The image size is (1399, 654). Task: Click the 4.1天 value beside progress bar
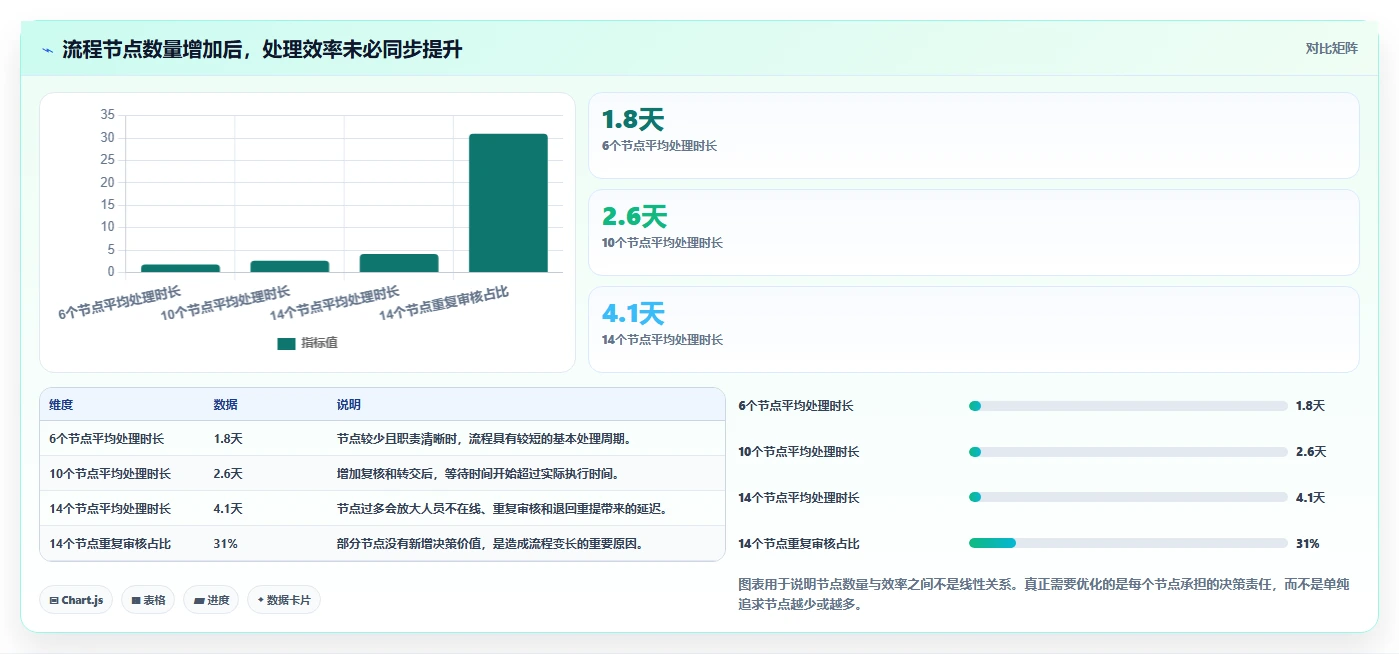(1310, 497)
